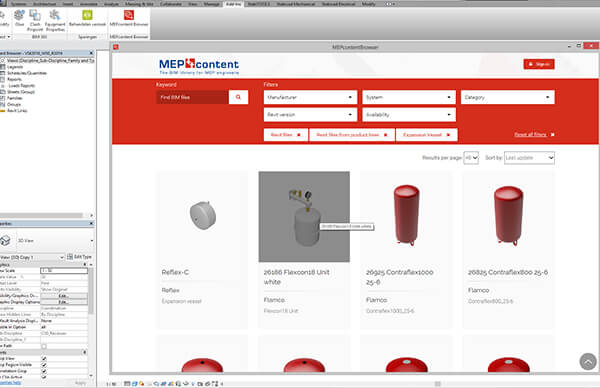
Task: Open the Sort by Last update dropdown
Action: 529,158
